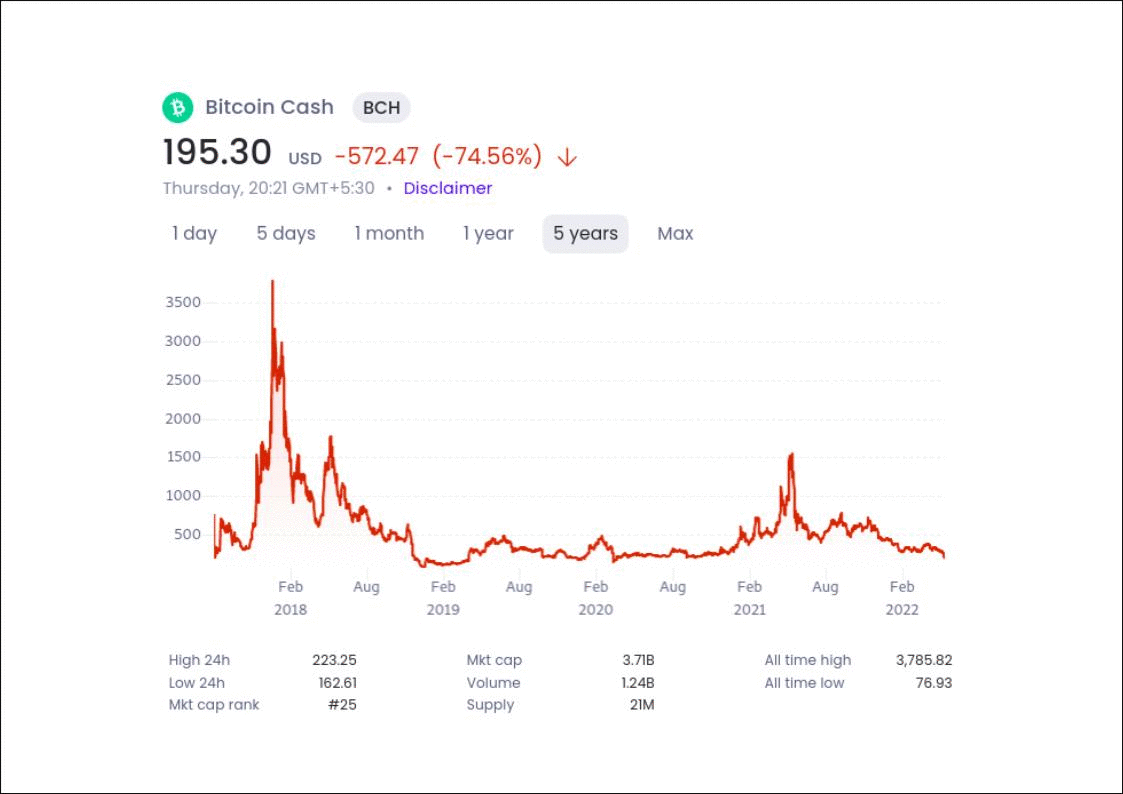Click the 2021 spike on the price chart

pos(791,455)
